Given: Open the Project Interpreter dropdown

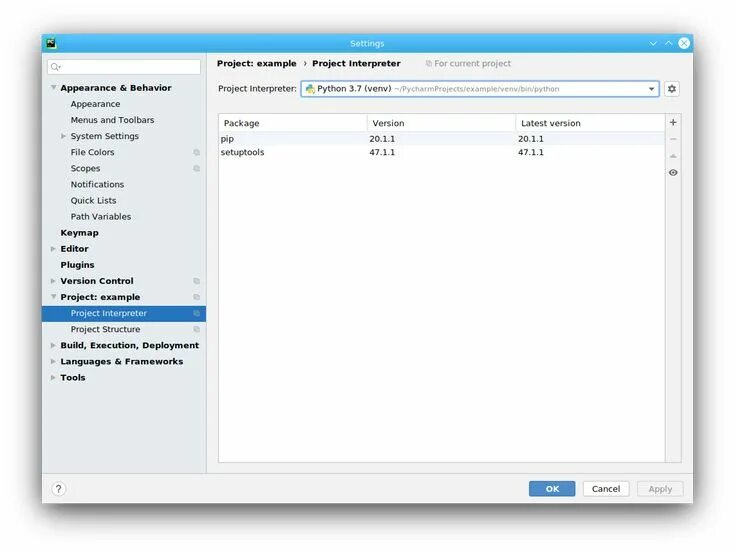Looking at the screenshot, I should click(x=651, y=89).
